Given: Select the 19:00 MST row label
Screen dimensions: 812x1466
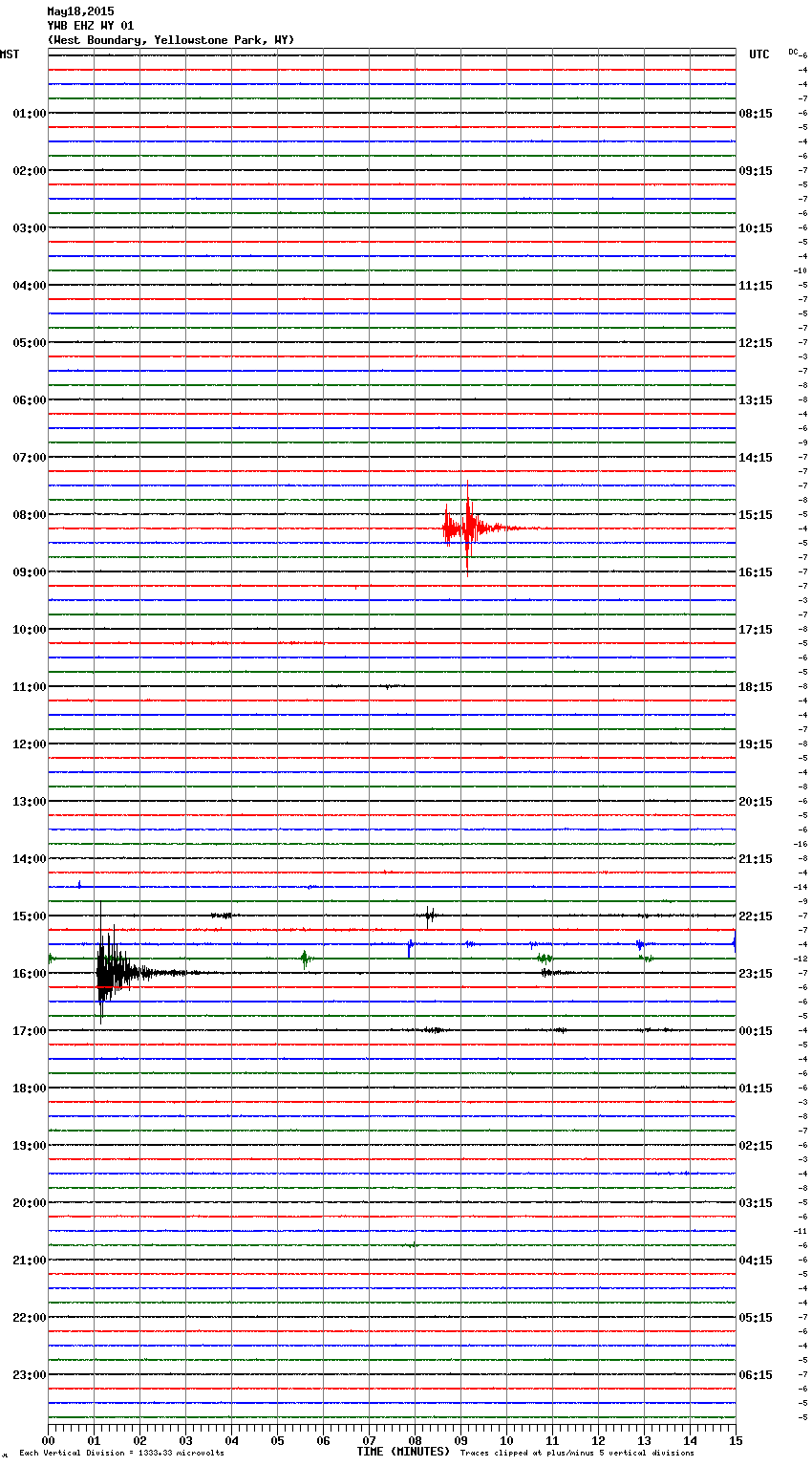Looking at the screenshot, I should point(29,1146).
